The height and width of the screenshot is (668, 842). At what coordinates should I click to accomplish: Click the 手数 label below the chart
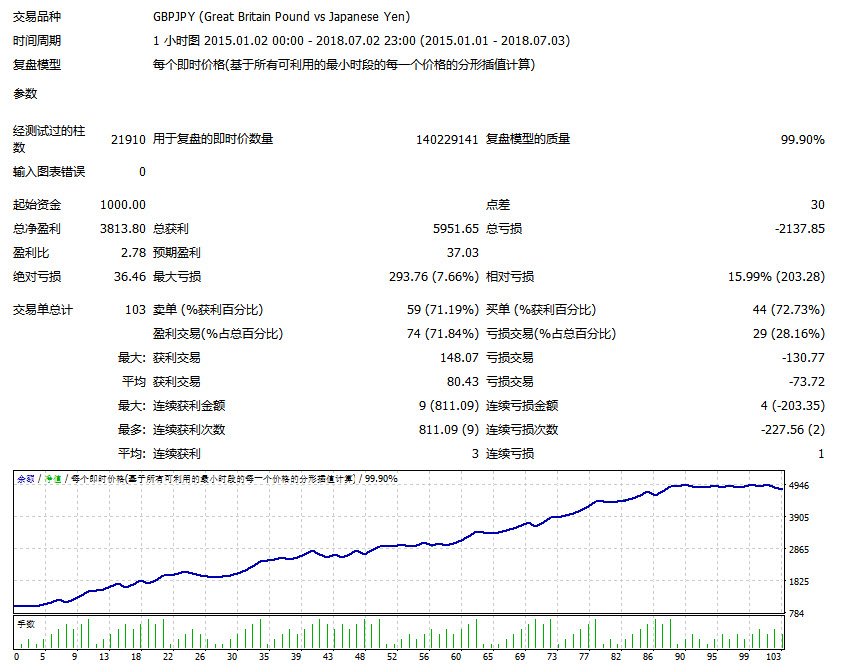click(x=26, y=623)
